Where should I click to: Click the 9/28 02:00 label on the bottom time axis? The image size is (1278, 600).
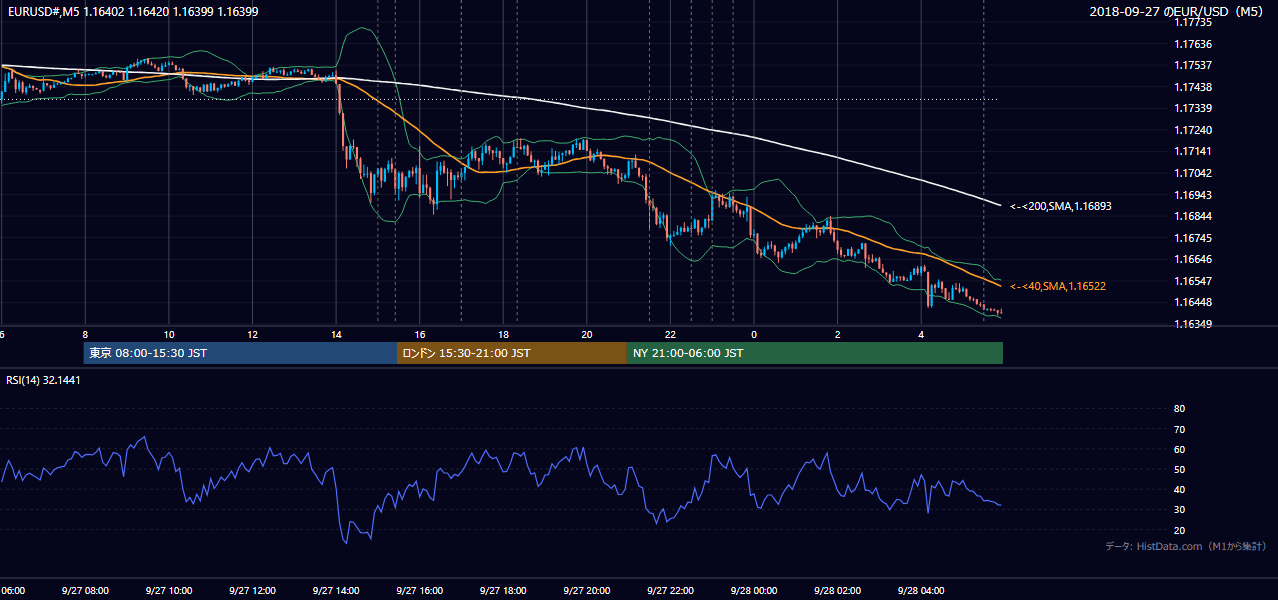click(x=837, y=591)
